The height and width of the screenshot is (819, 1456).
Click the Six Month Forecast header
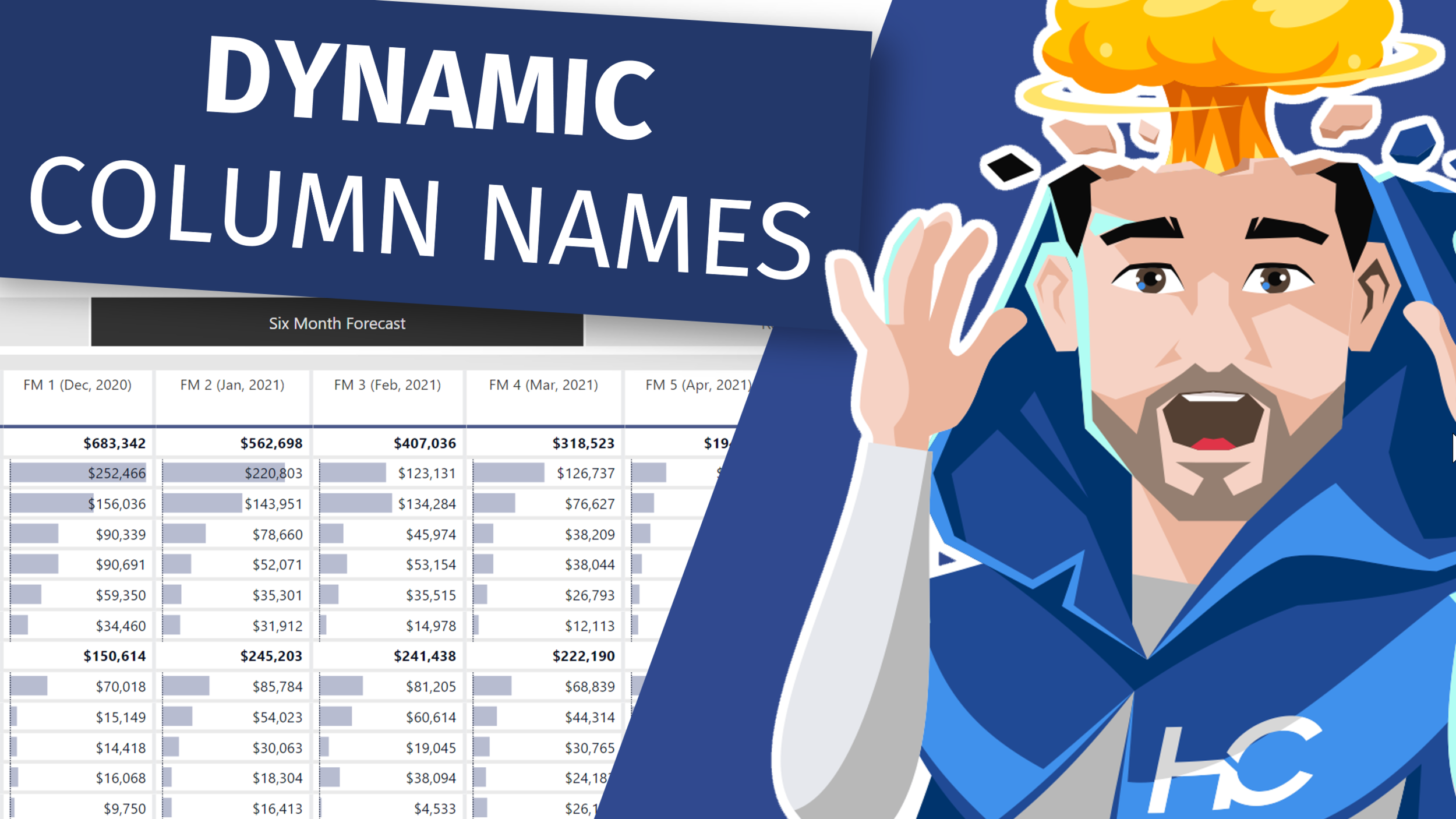point(337,323)
